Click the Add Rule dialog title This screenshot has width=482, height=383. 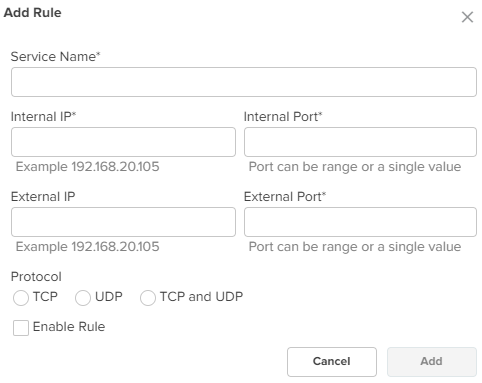coord(32,13)
